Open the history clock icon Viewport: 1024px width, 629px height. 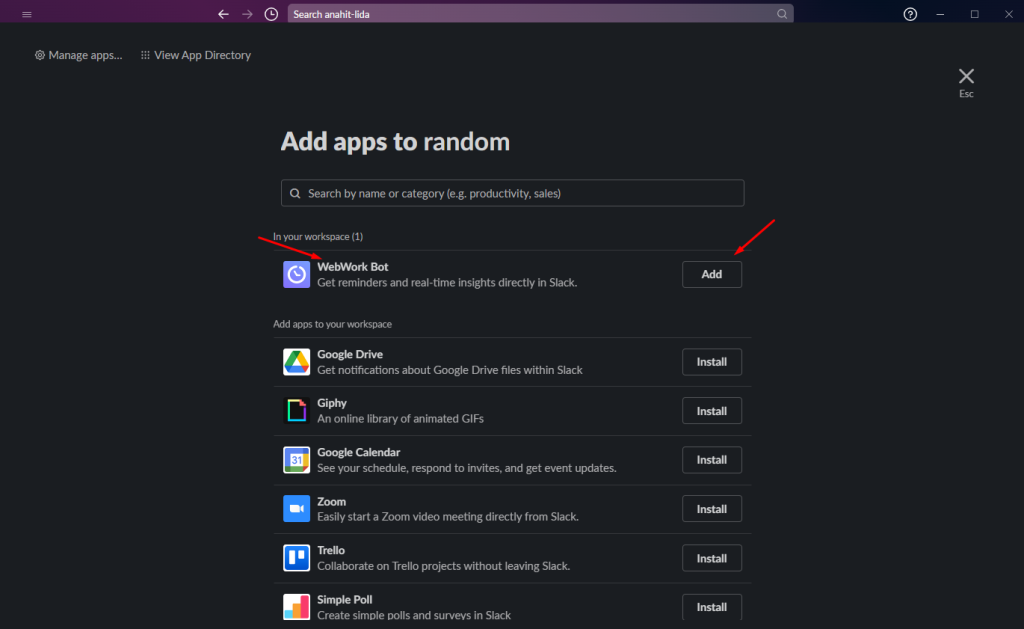click(271, 14)
